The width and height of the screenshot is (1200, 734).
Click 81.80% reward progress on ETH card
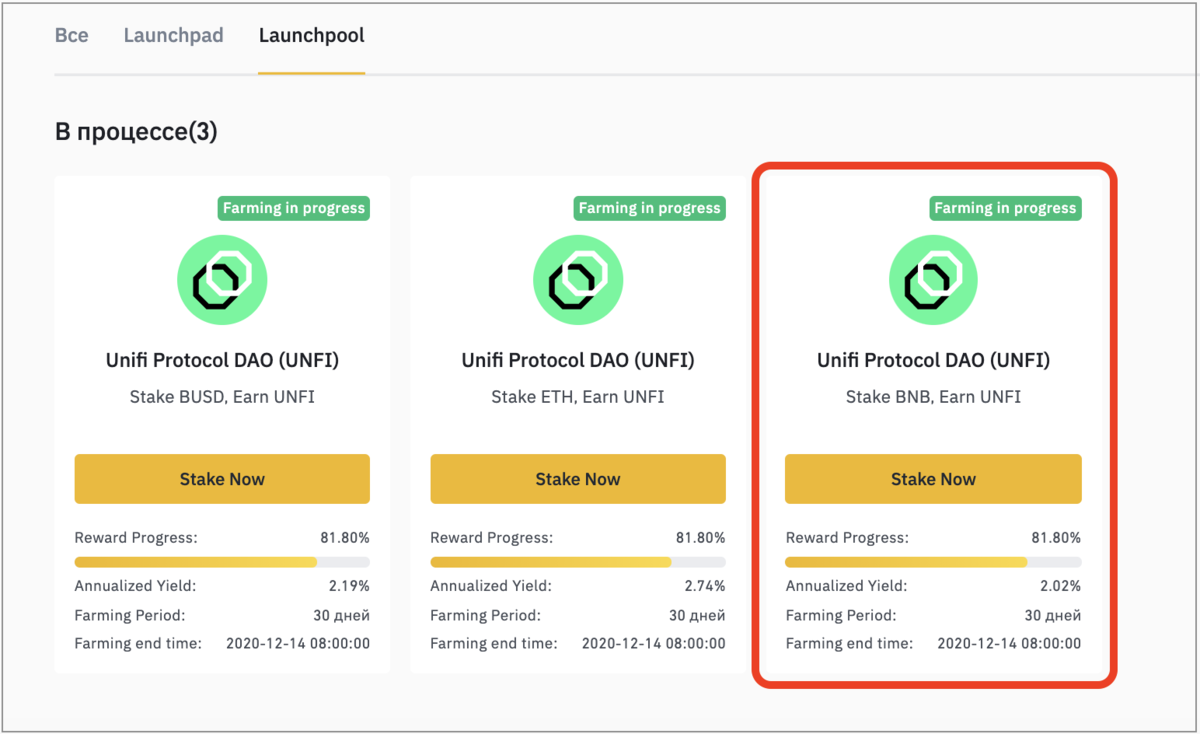701,537
